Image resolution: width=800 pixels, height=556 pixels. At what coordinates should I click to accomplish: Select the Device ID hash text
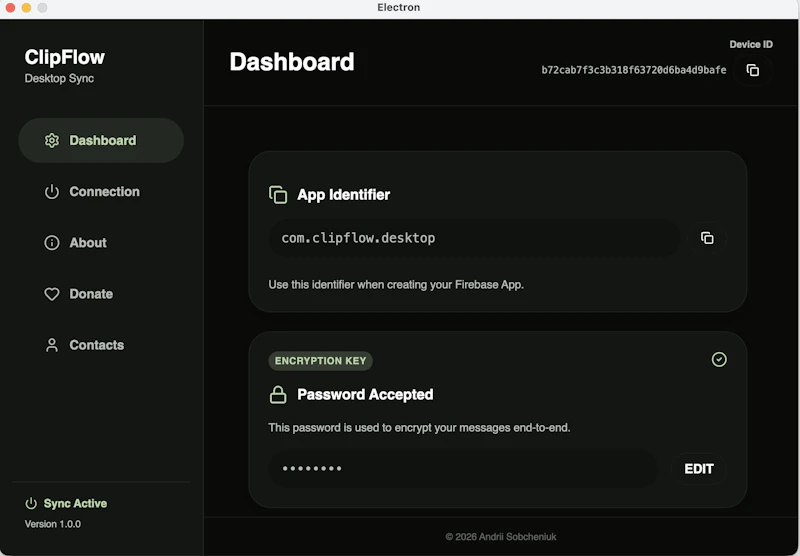pos(634,70)
